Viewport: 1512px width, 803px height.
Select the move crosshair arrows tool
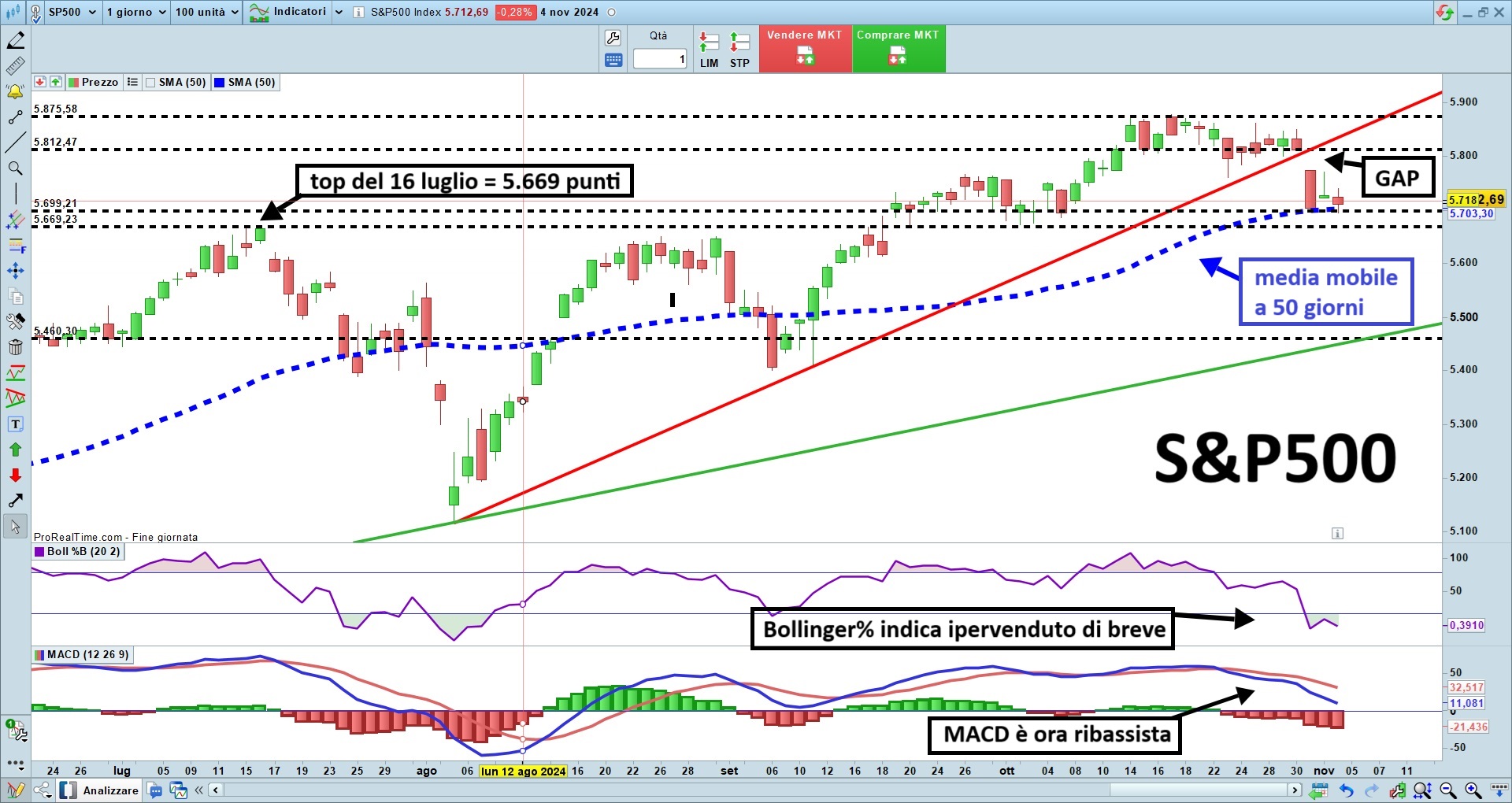pos(15,272)
